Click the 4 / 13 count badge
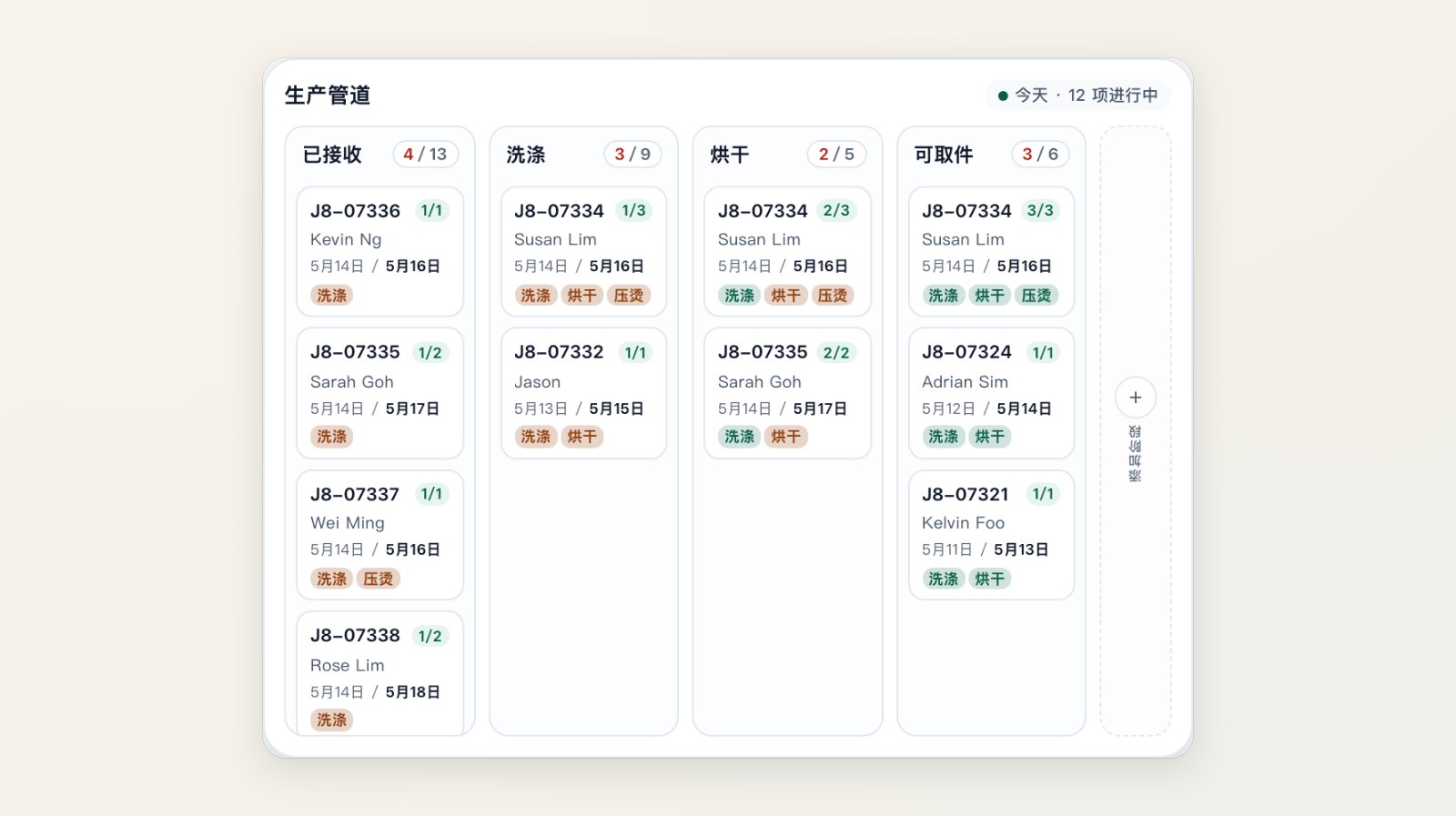This screenshot has height=816, width=1456. [x=425, y=155]
